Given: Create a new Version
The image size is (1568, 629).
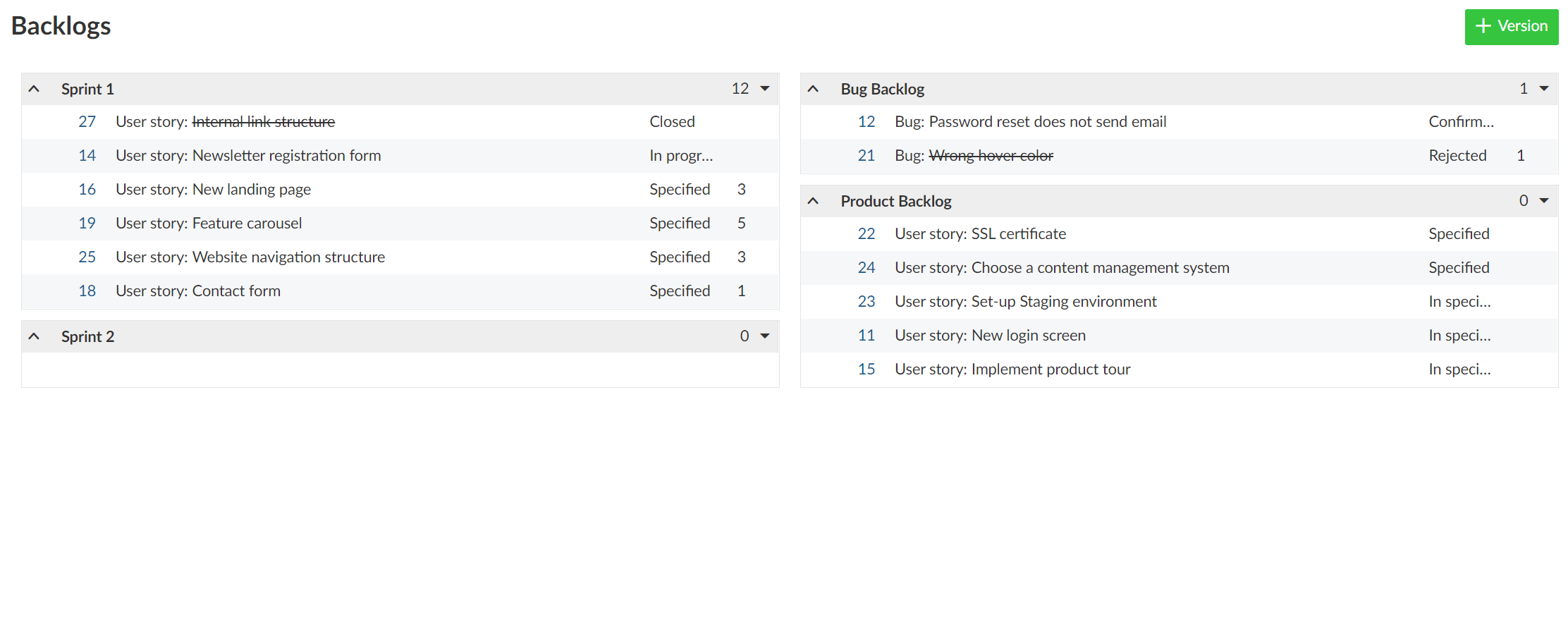Looking at the screenshot, I should coord(1511,26).
